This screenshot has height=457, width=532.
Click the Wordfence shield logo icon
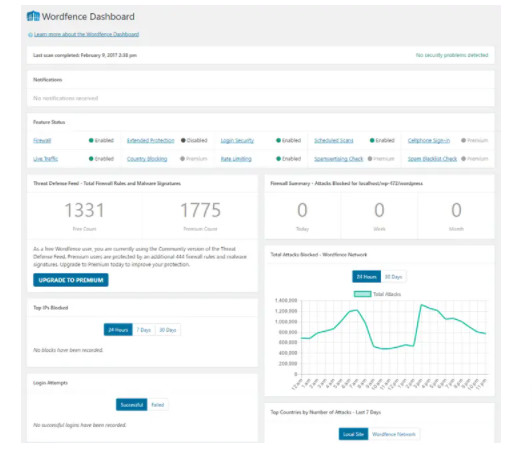33,16
